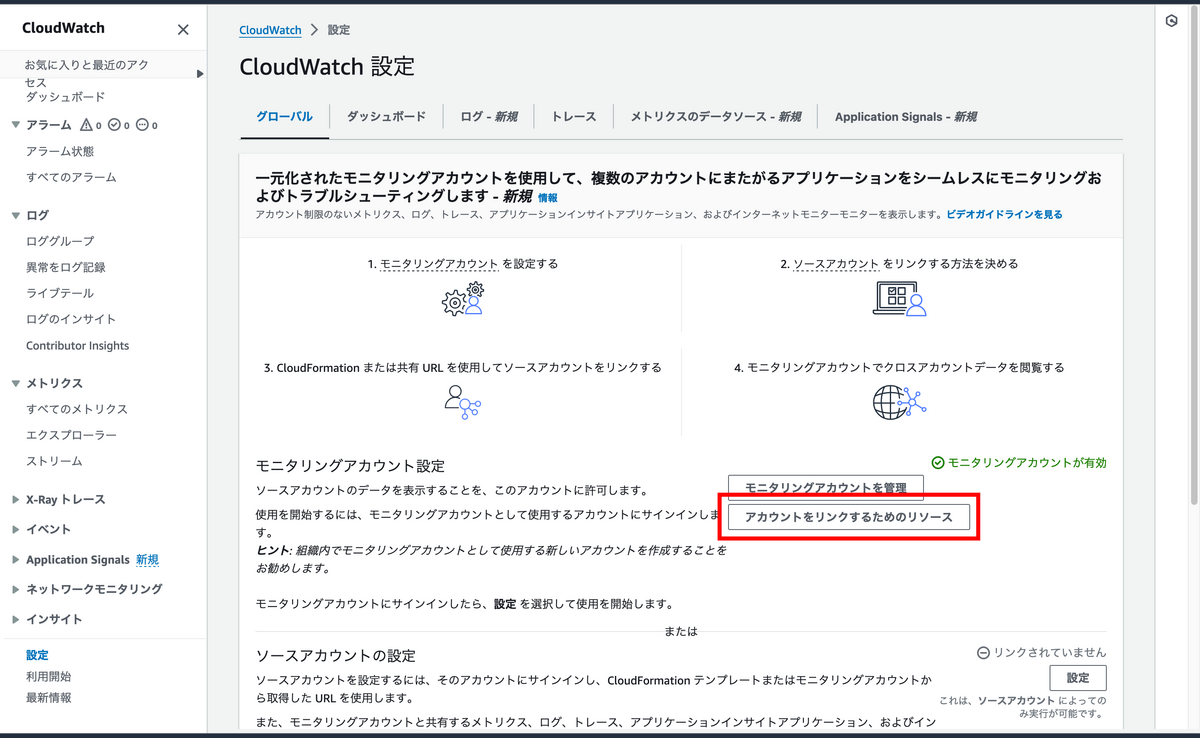Click ソースアカウント link in step 2
Viewport: 1200px width, 738px height.
[x=837, y=264]
